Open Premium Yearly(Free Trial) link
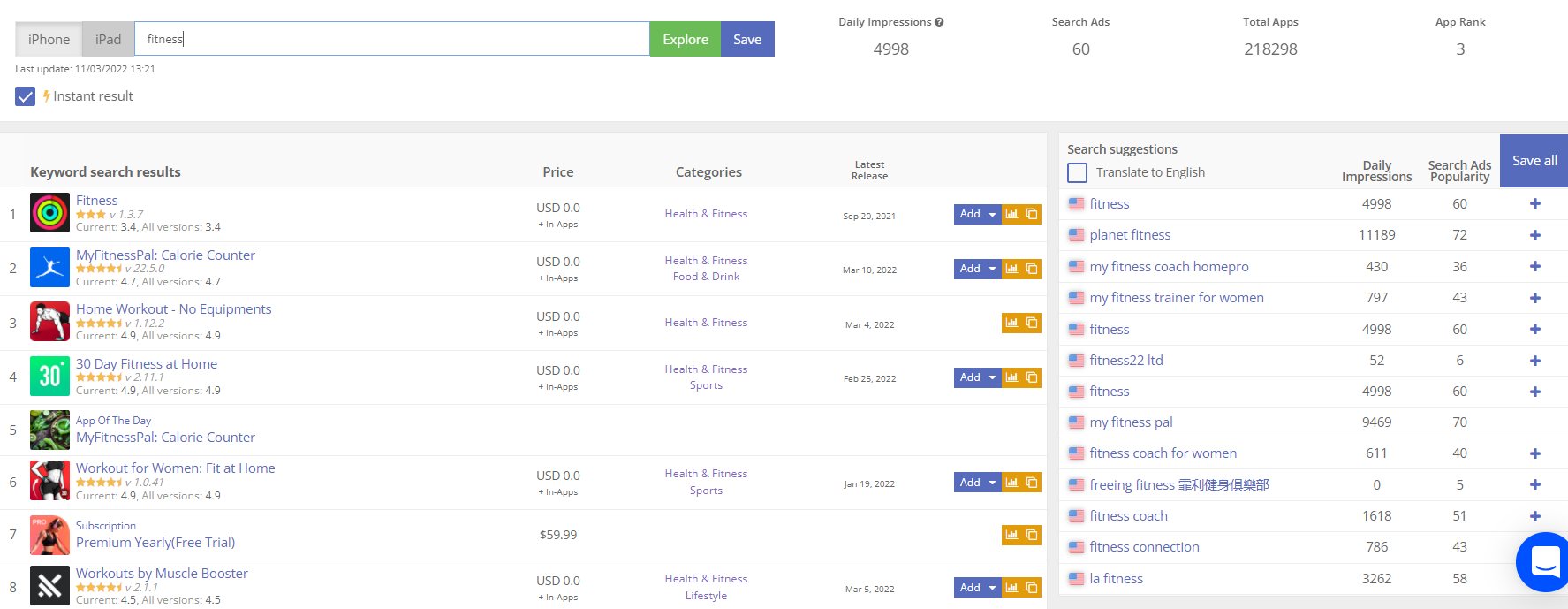The height and width of the screenshot is (609, 1568). click(x=155, y=543)
